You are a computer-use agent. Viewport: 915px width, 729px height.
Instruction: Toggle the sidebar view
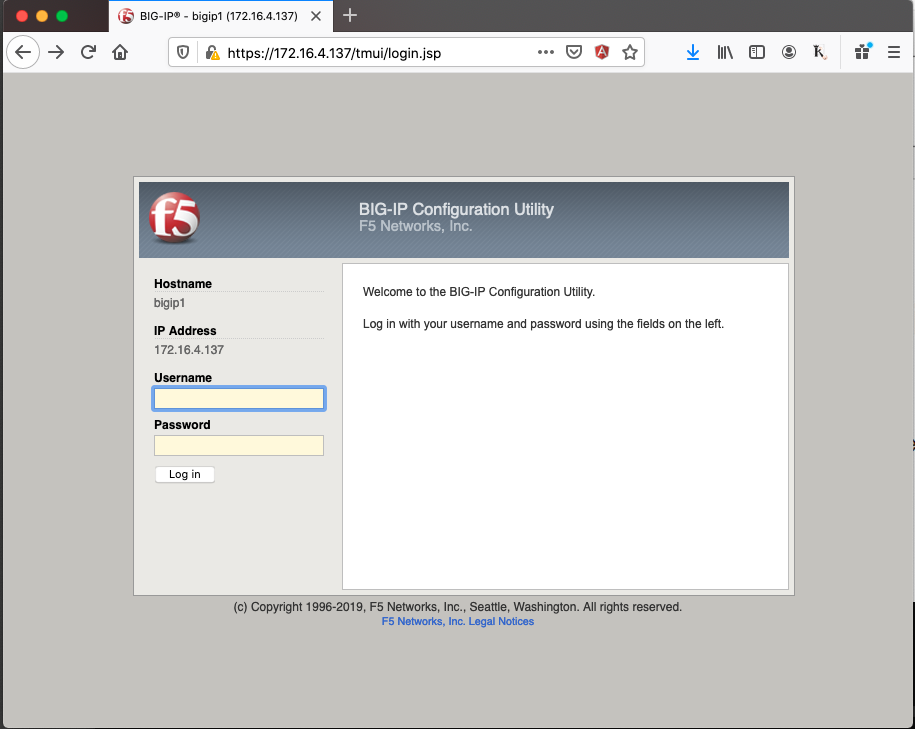click(757, 53)
